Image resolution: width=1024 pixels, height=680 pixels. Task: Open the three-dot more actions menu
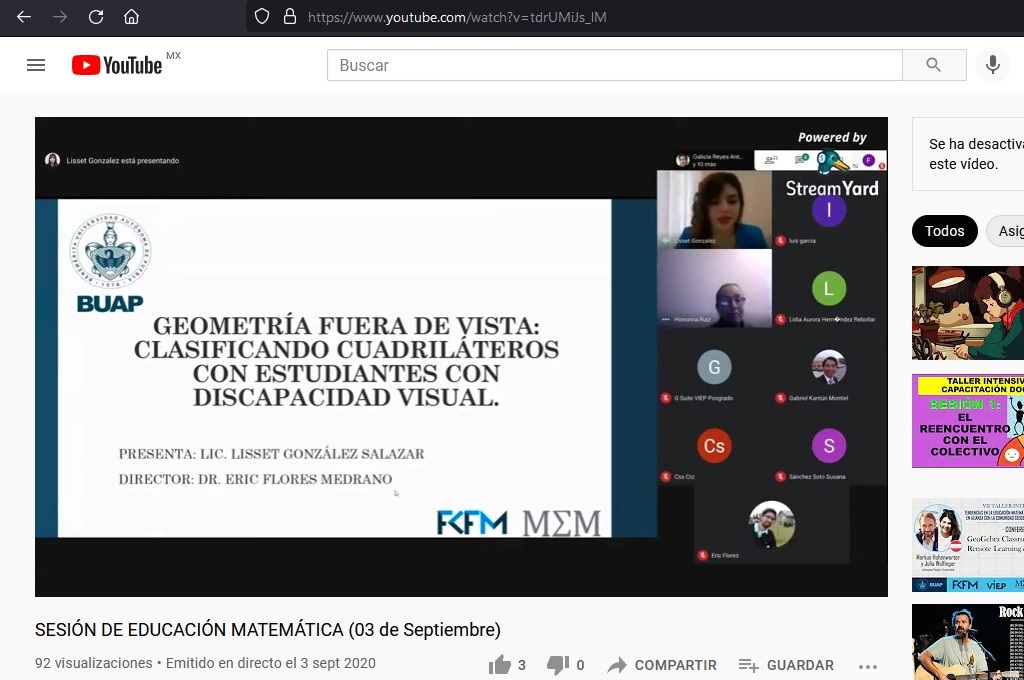[x=868, y=666]
